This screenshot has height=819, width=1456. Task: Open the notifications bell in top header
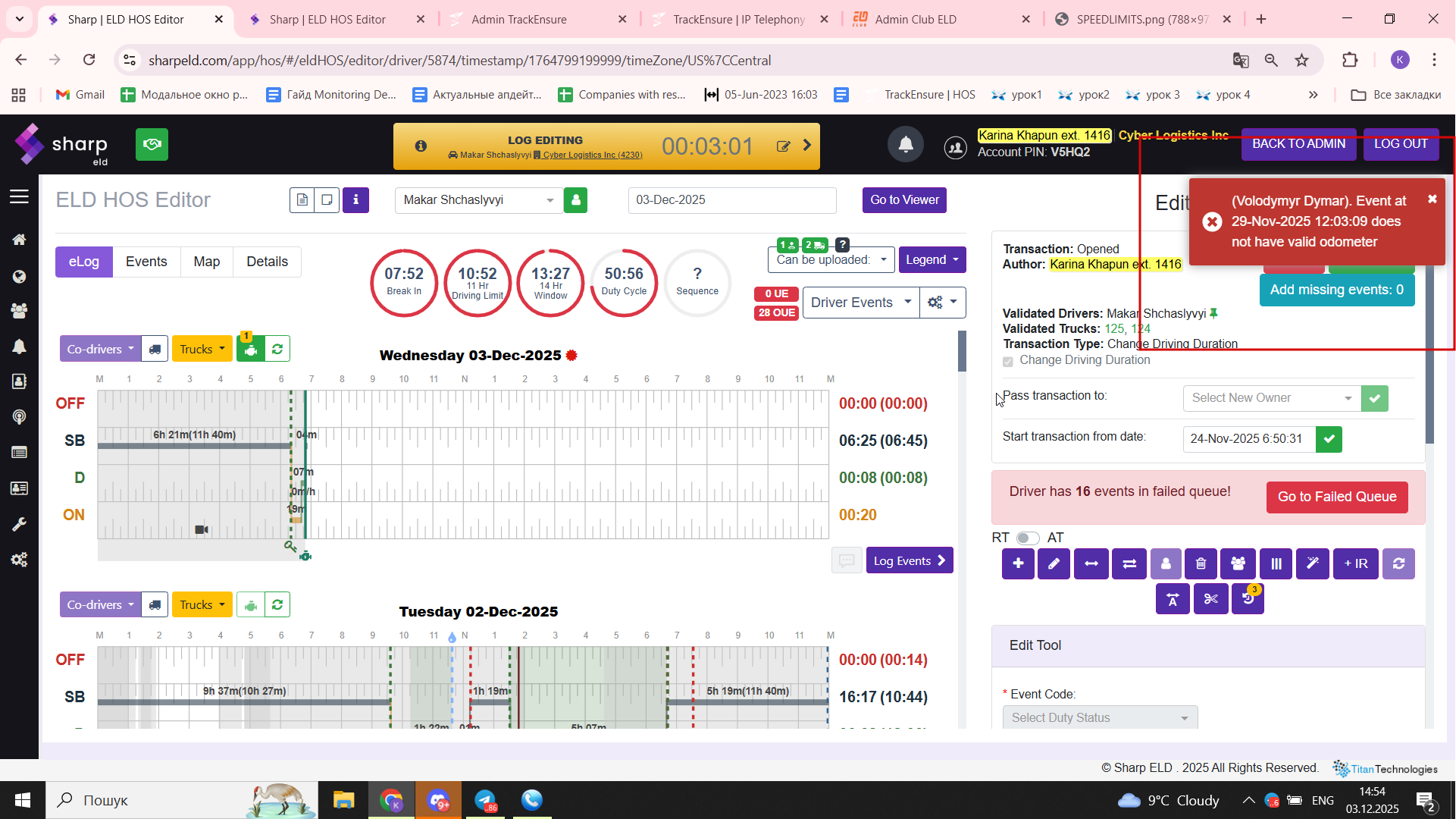pyautogui.click(x=905, y=145)
